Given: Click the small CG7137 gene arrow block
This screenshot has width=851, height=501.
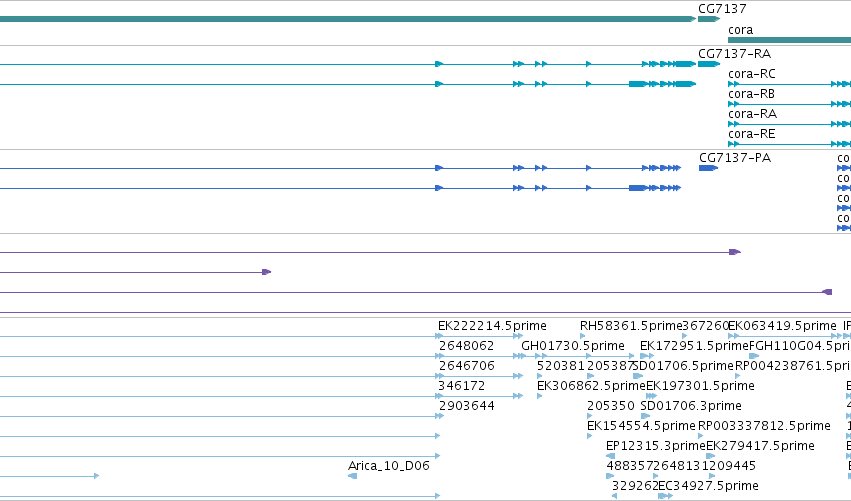Looking at the screenshot, I should 708,19.
